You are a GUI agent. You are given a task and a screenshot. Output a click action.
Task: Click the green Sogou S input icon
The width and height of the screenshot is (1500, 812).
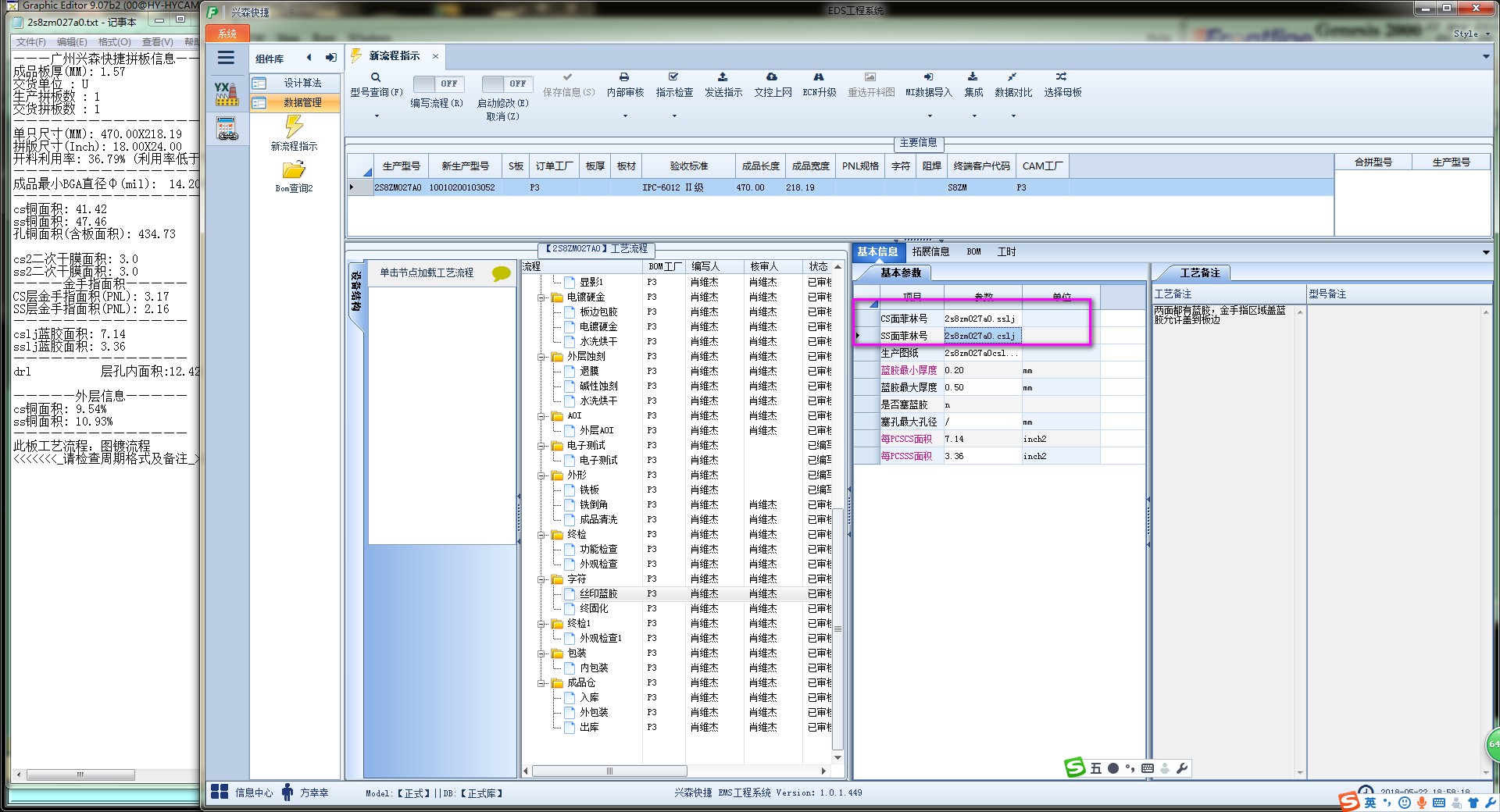[x=1075, y=767]
